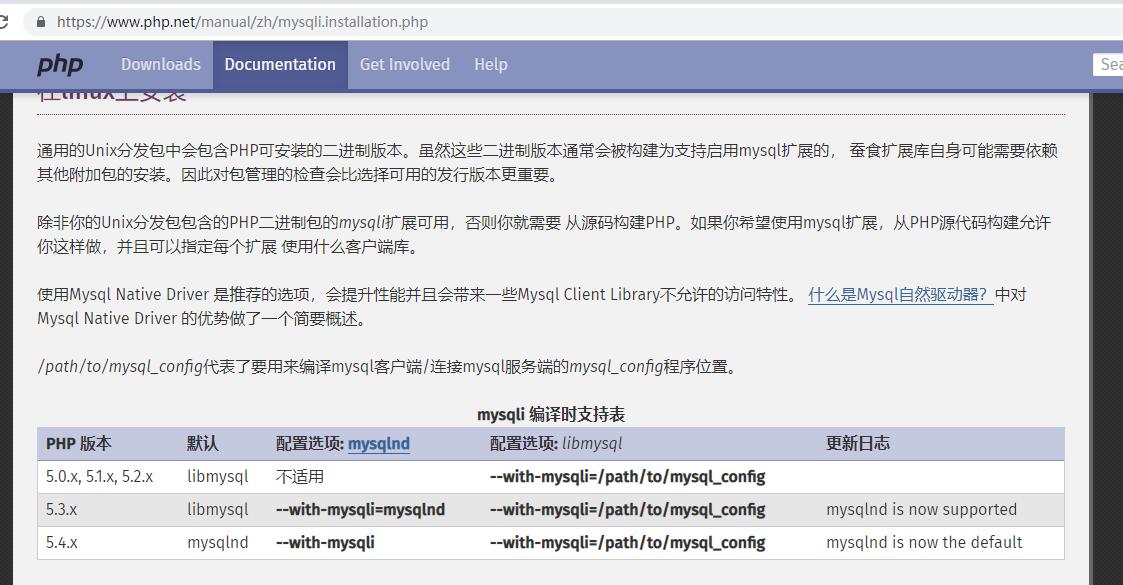Open the Help menu item

coord(491,64)
